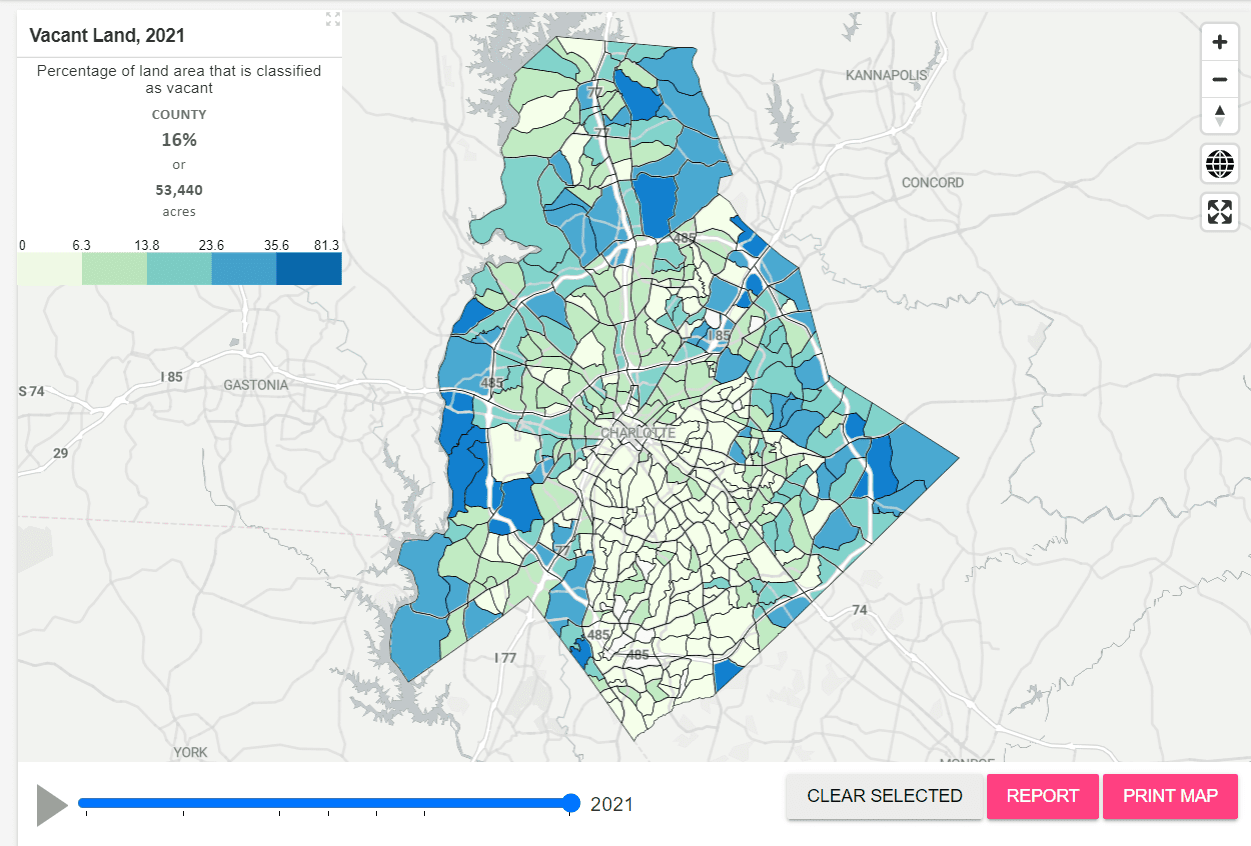Viewport: 1251px width, 846px height.
Task: Click the year slider handle
Action: point(571,802)
